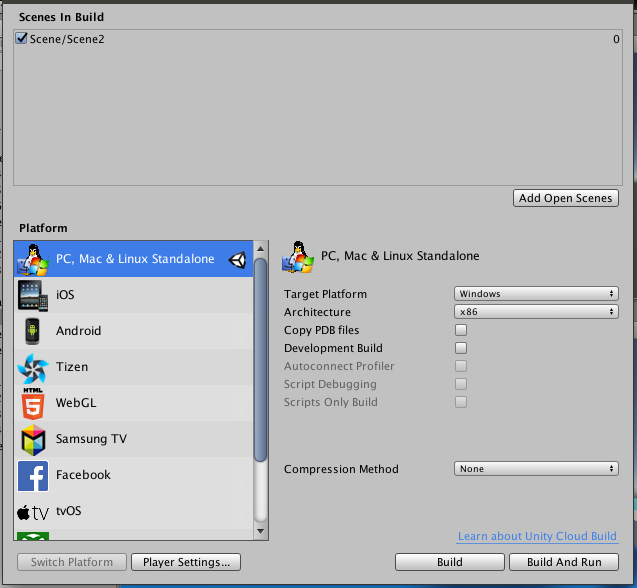Screen dimensions: 637x588
Task: Click the iOS devices icon
Action: [x=33, y=295]
